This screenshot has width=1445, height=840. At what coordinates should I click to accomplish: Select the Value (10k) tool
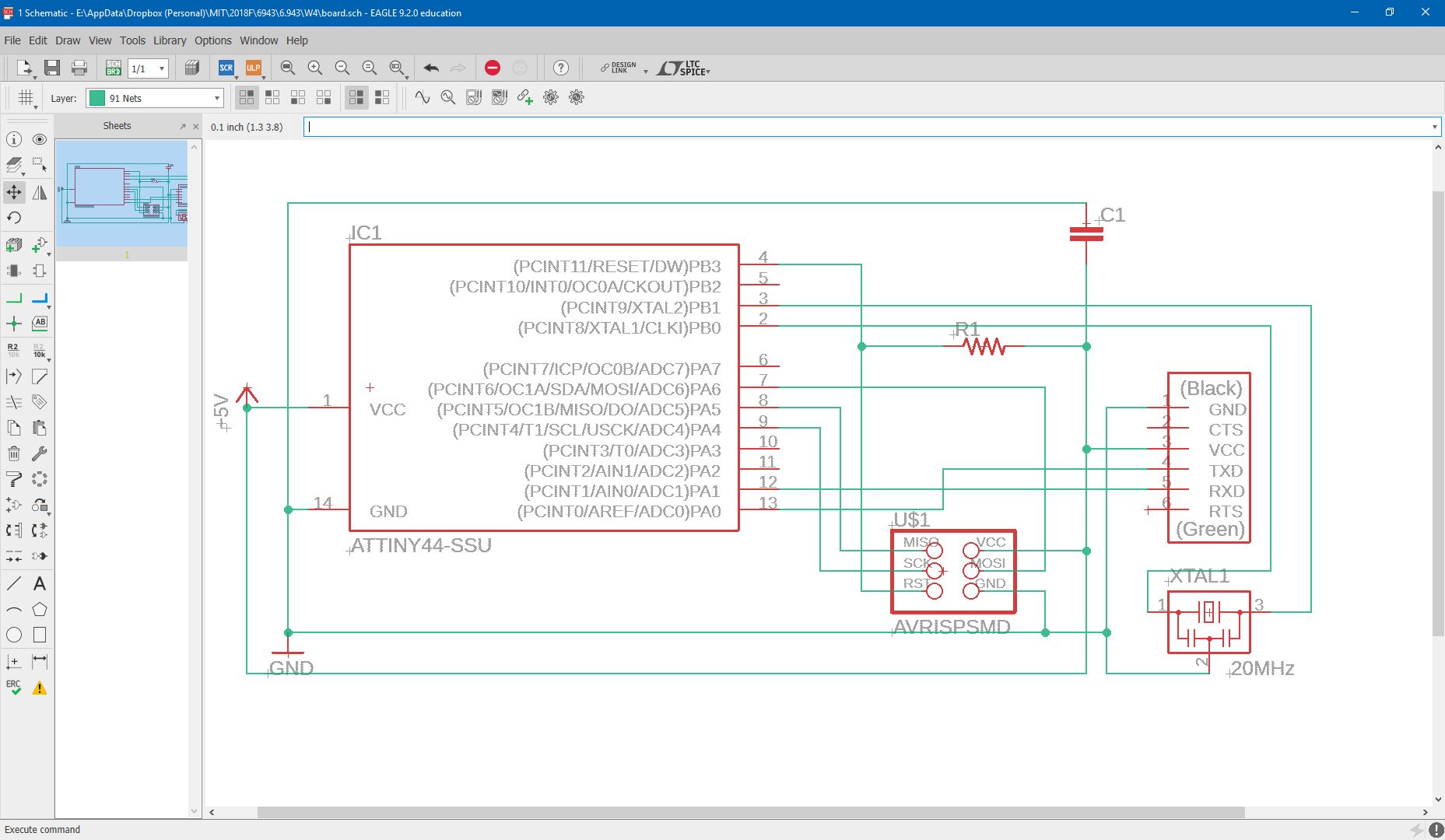40,350
